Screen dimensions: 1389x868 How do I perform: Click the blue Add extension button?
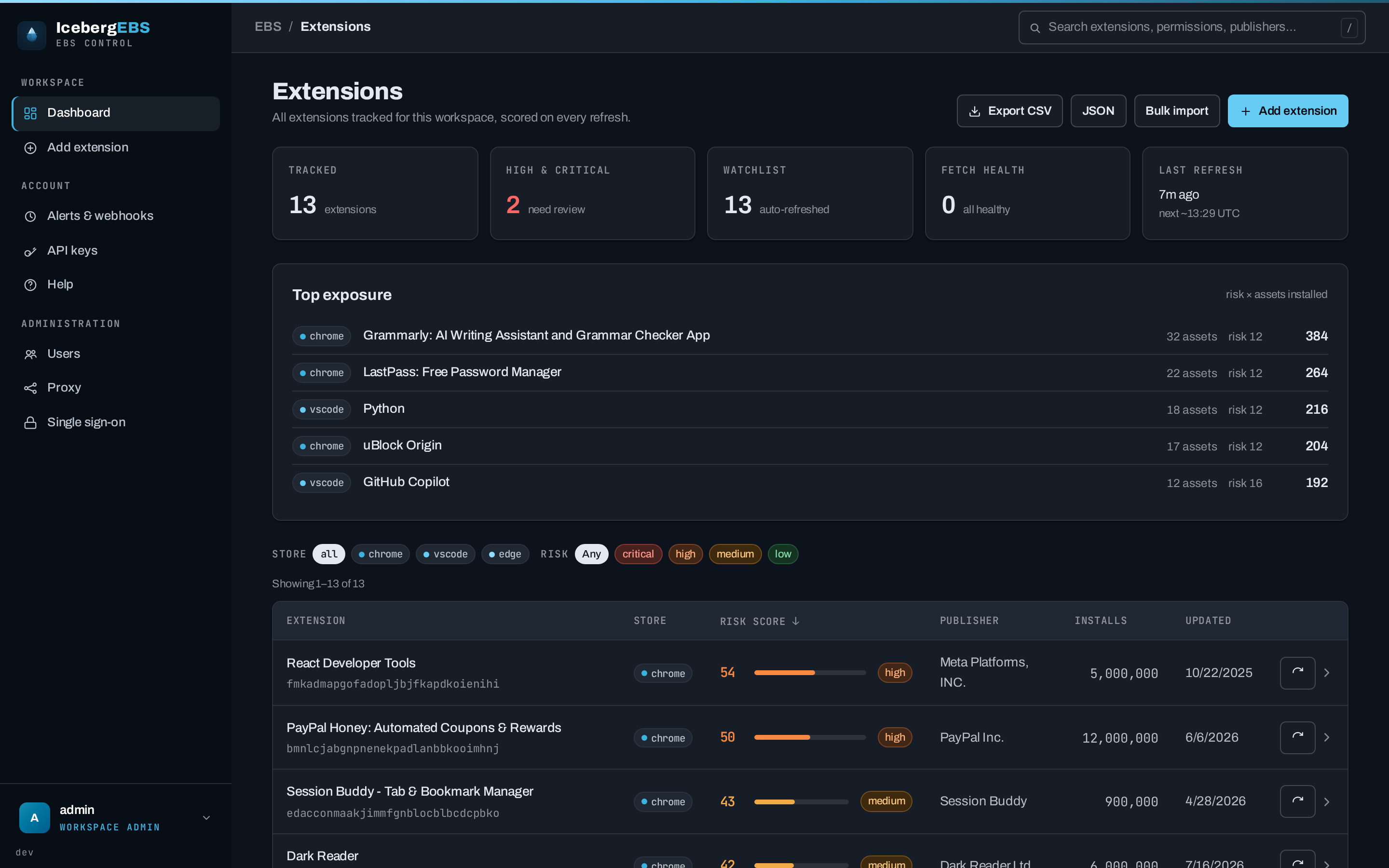[1288, 111]
